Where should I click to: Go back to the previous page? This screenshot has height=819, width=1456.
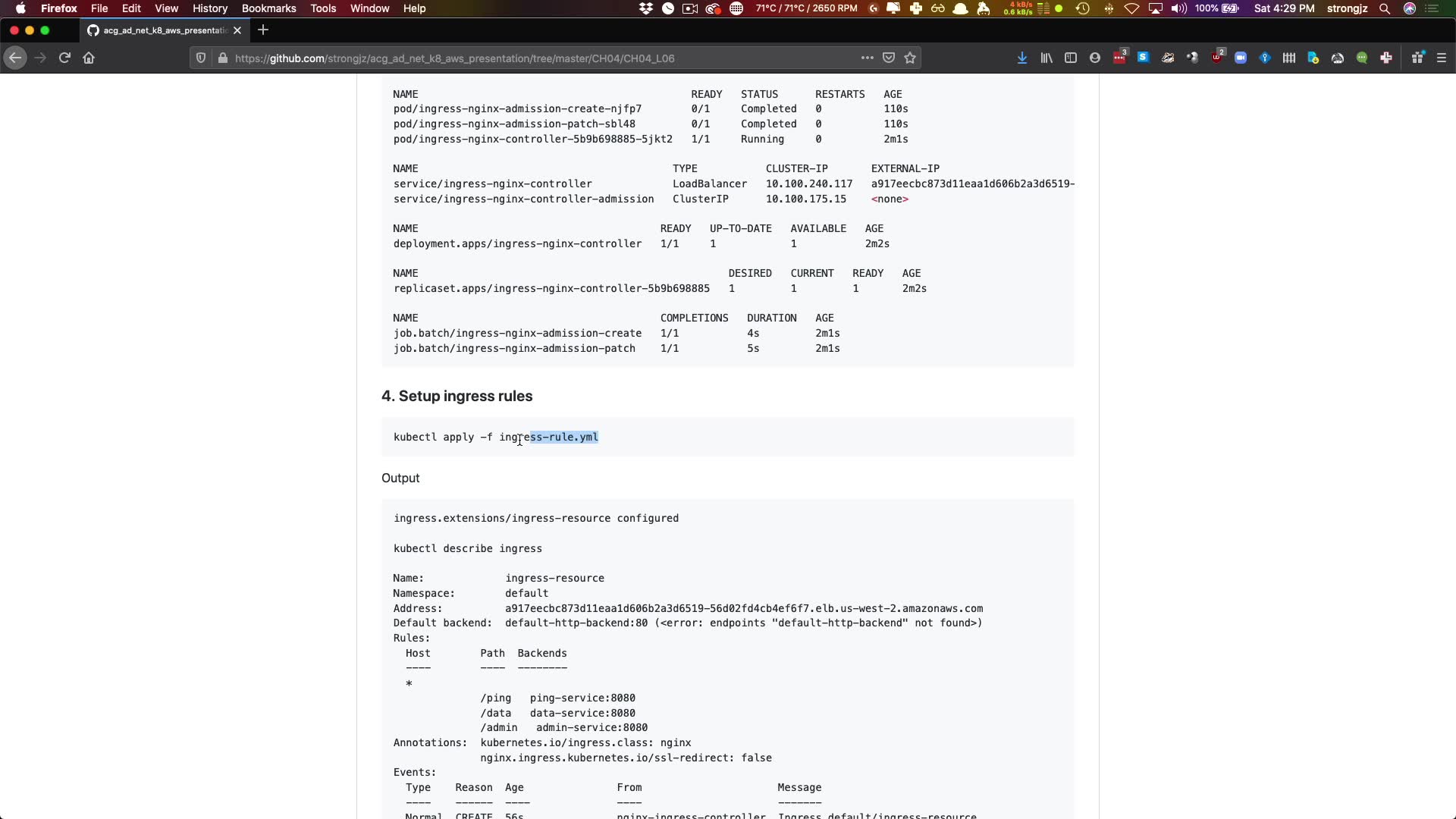pyautogui.click(x=15, y=58)
